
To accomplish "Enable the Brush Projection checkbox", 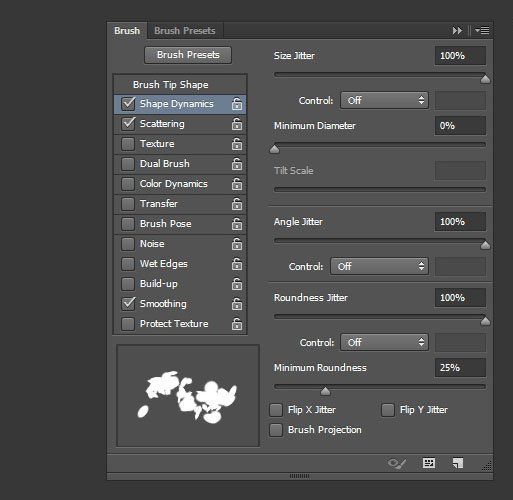I will [x=276, y=430].
